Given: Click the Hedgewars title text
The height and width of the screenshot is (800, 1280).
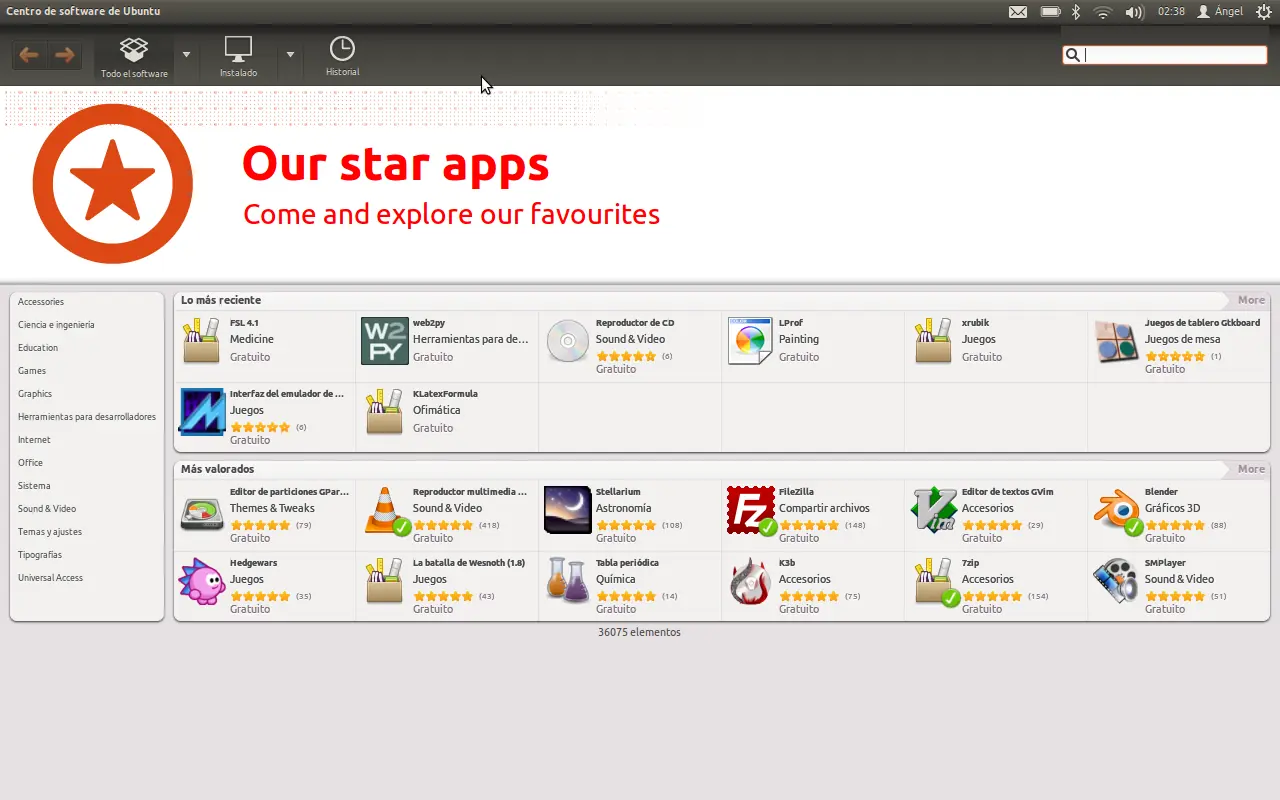Looking at the screenshot, I should (x=253, y=563).
